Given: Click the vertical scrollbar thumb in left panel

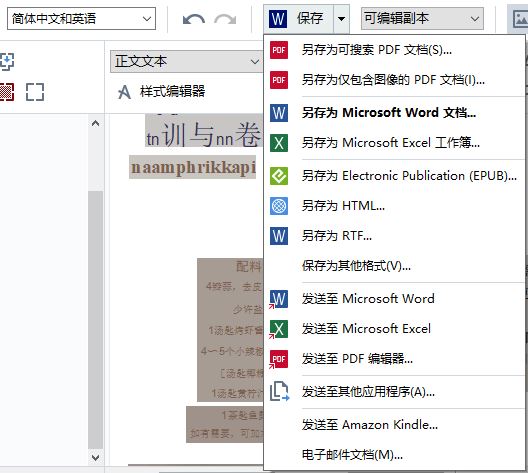Looking at the screenshot, I should [x=96, y=320].
